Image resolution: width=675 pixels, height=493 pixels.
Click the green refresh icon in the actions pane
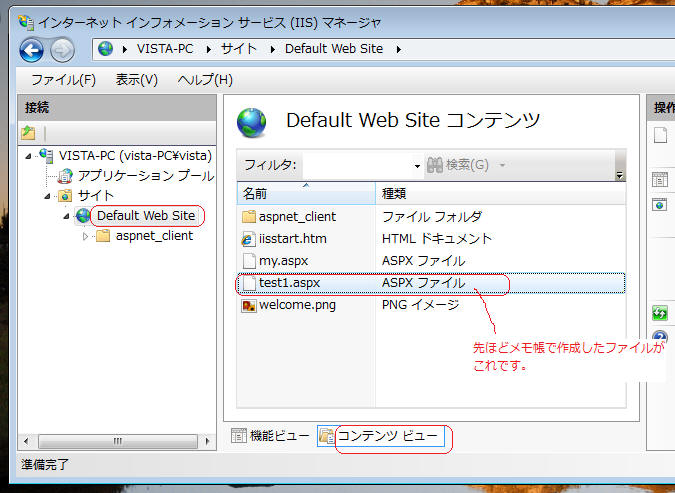(x=660, y=313)
